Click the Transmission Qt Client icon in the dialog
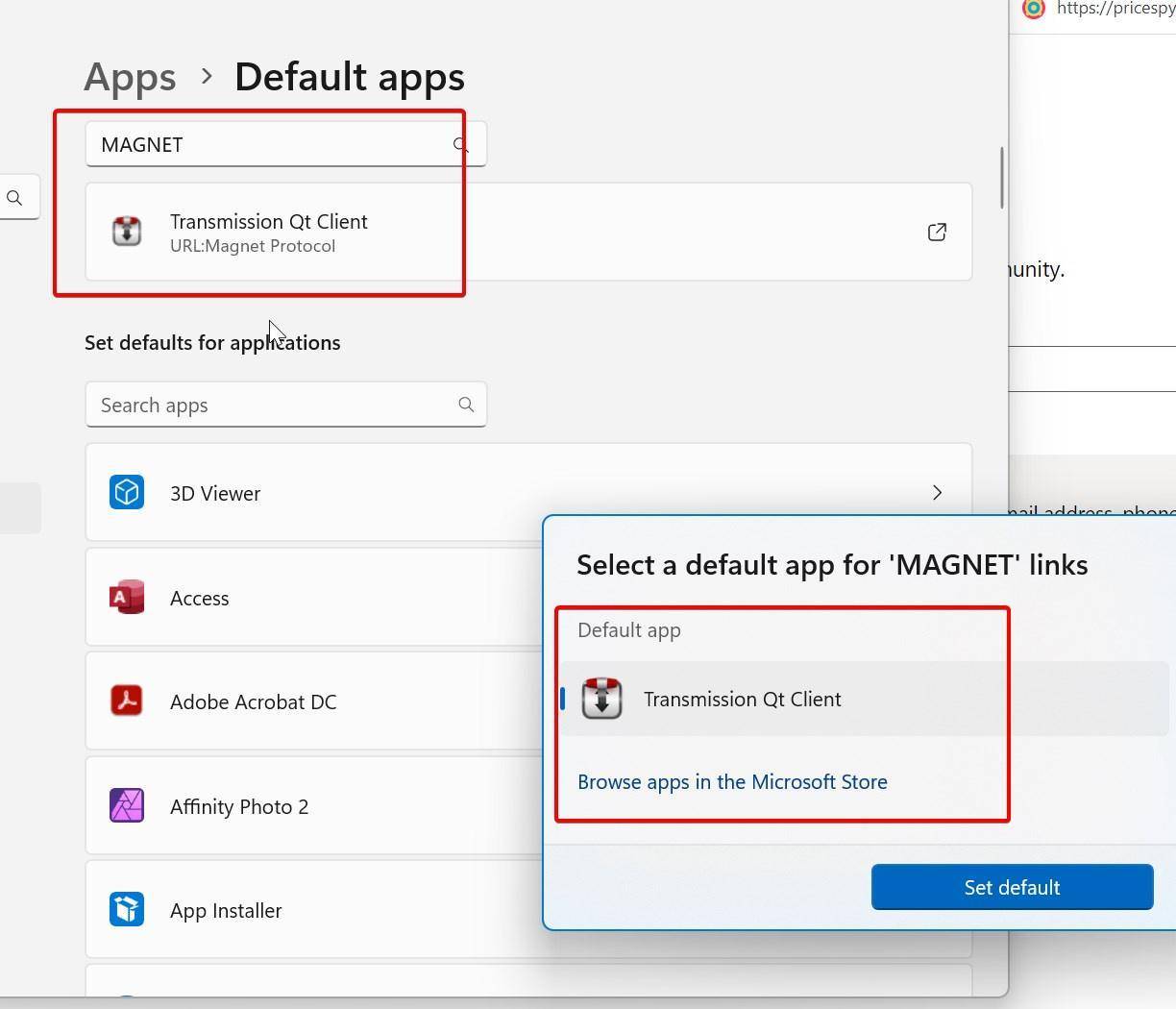The image size is (1176, 1009). [601, 699]
